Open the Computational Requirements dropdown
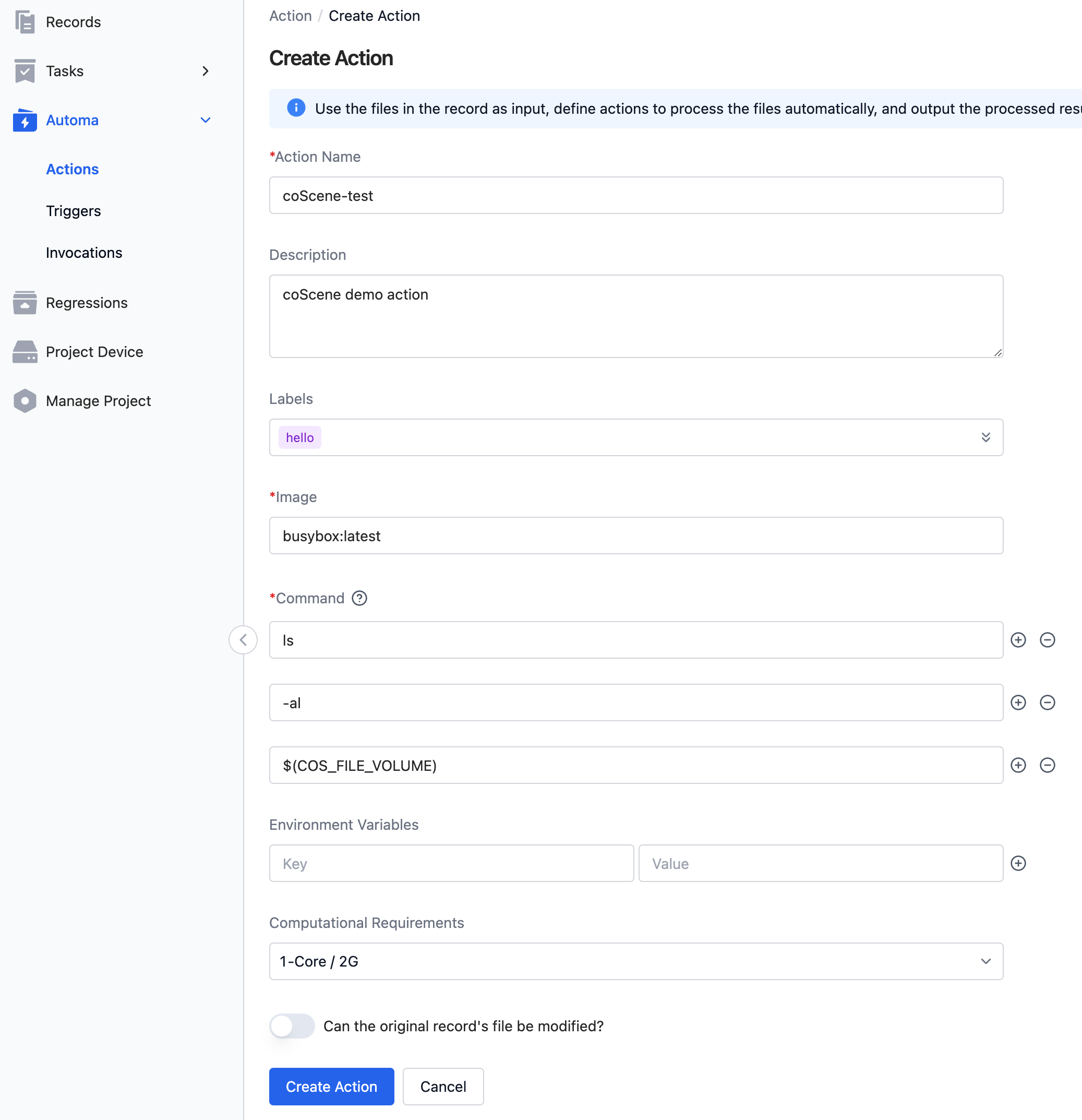This screenshot has width=1082, height=1120. point(637,961)
